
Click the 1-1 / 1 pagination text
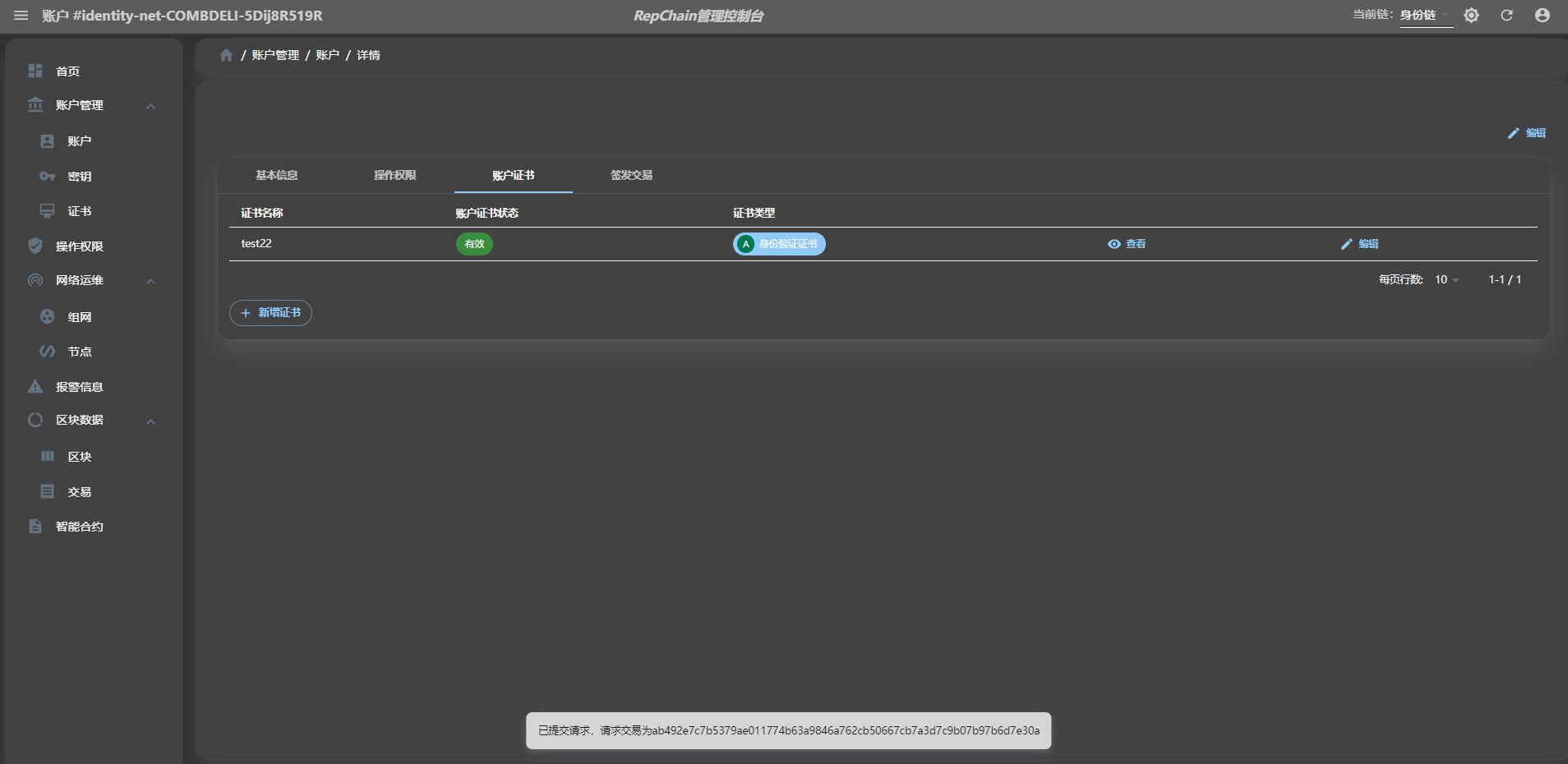click(1505, 280)
